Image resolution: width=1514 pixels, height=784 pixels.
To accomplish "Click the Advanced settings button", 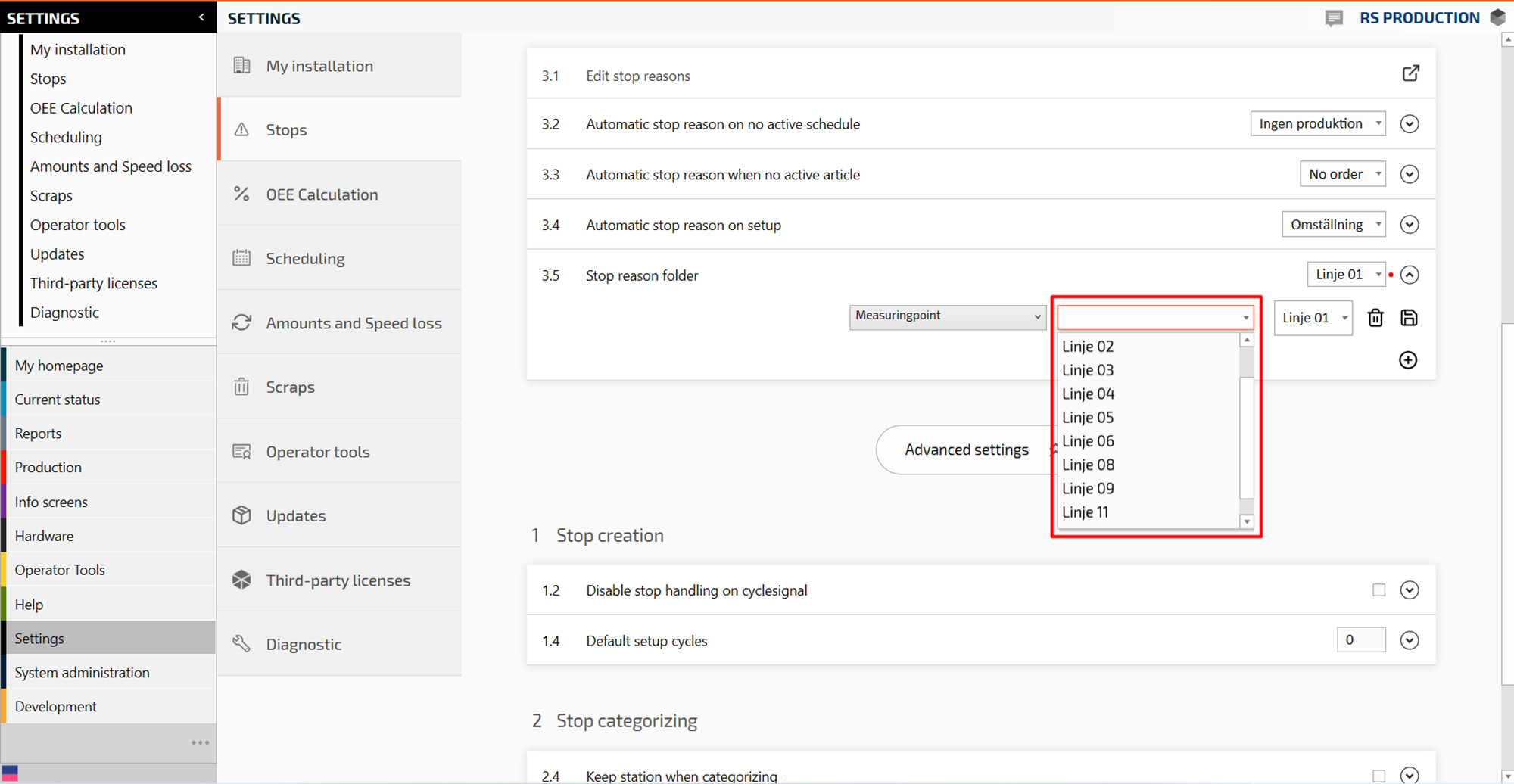I will coord(966,450).
